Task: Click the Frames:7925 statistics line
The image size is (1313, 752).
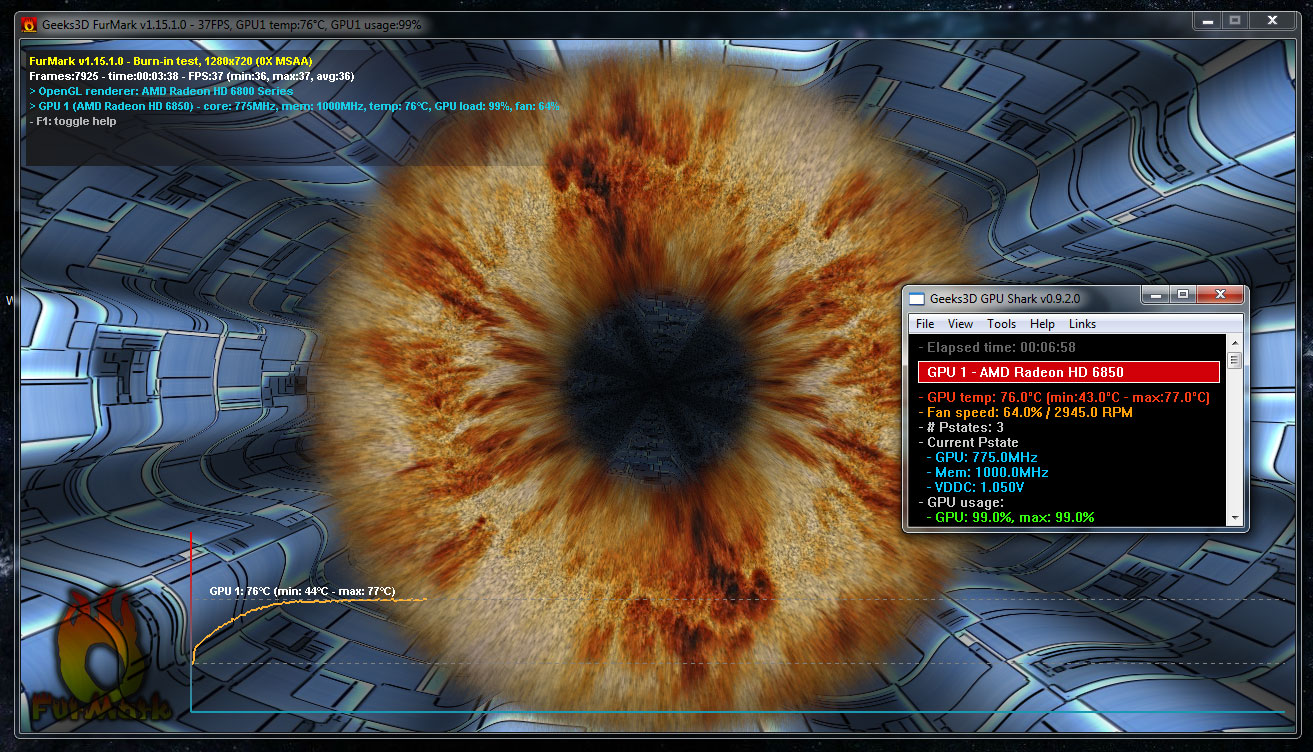Action: (192, 76)
